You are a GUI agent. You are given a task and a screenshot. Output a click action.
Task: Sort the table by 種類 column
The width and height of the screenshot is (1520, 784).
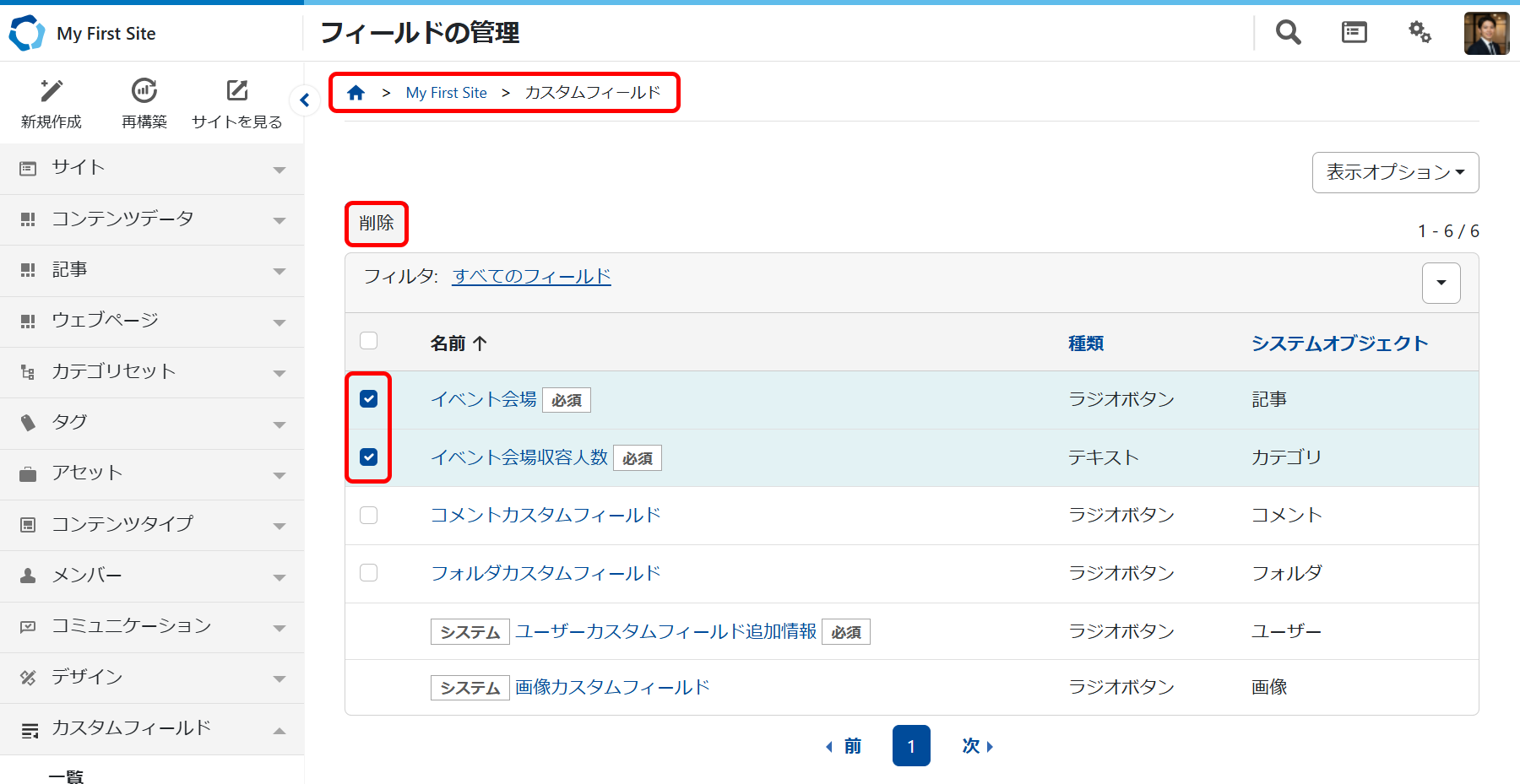click(1086, 343)
